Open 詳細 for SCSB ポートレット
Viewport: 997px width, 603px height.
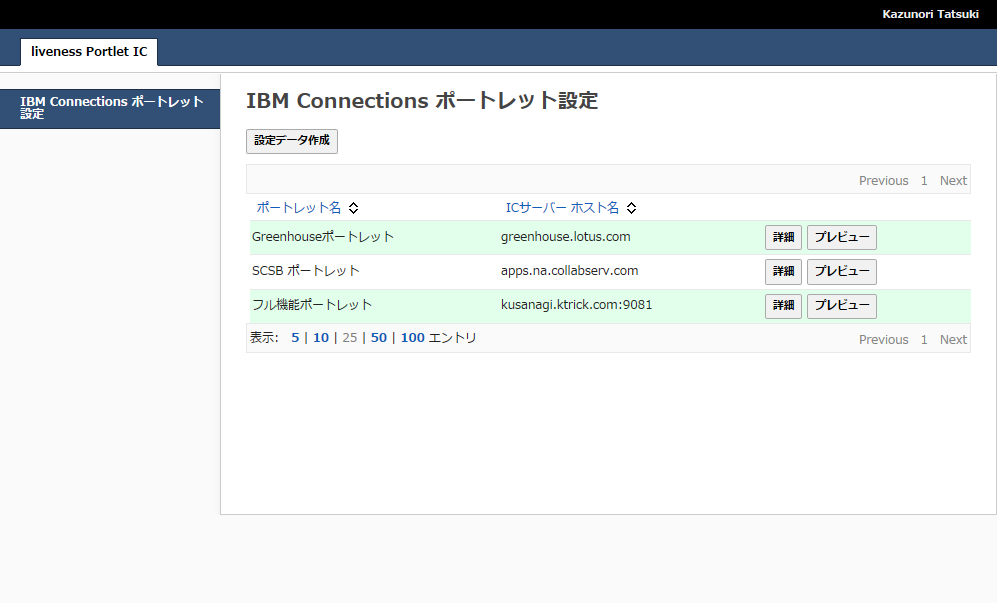point(783,272)
